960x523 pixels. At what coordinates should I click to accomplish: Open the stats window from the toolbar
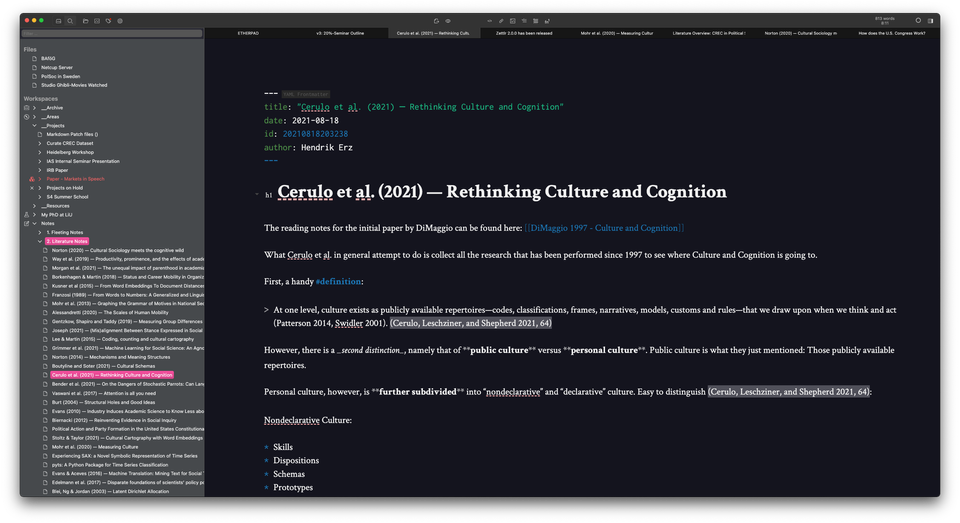pyautogui.click(x=97, y=21)
